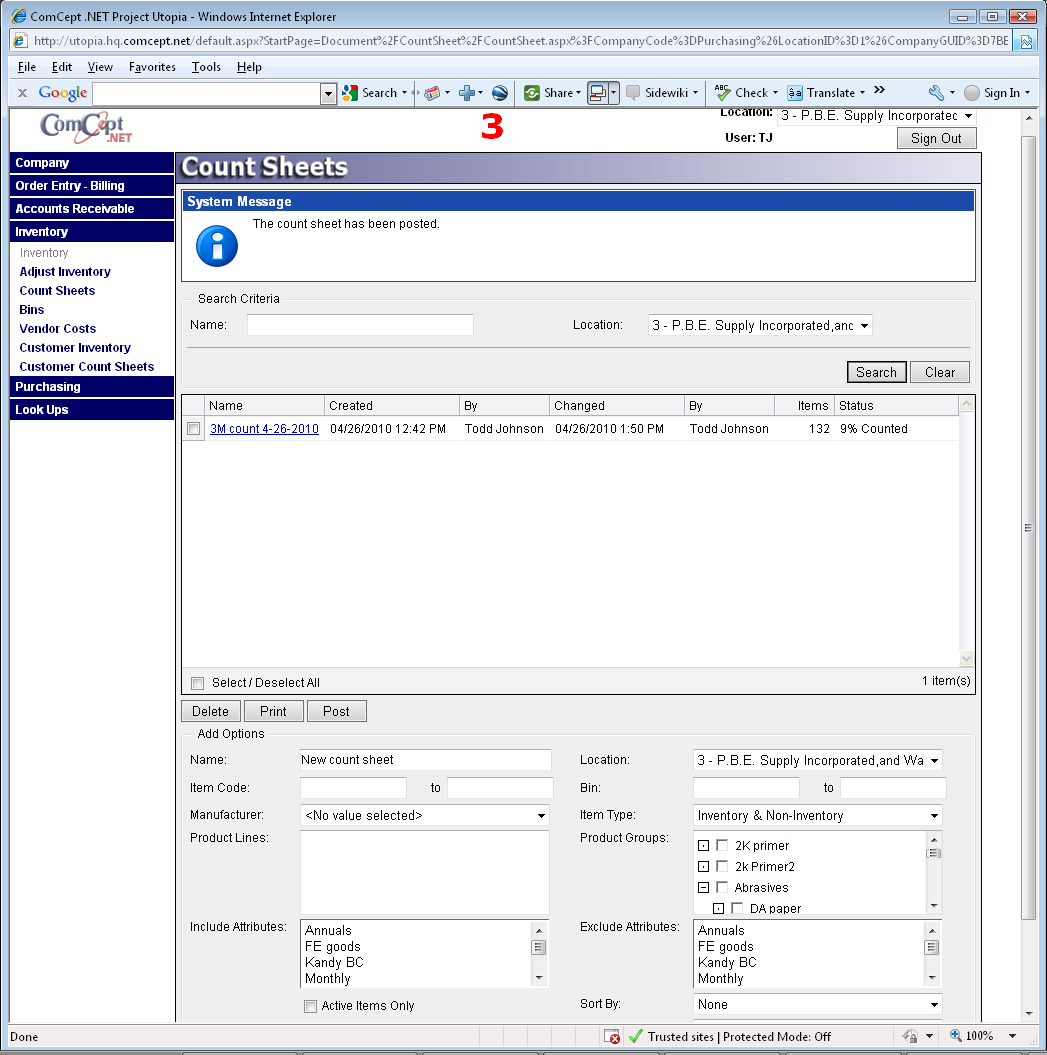Enable the Active Items Only checkbox
This screenshot has width=1047, height=1055.
click(x=310, y=1006)
